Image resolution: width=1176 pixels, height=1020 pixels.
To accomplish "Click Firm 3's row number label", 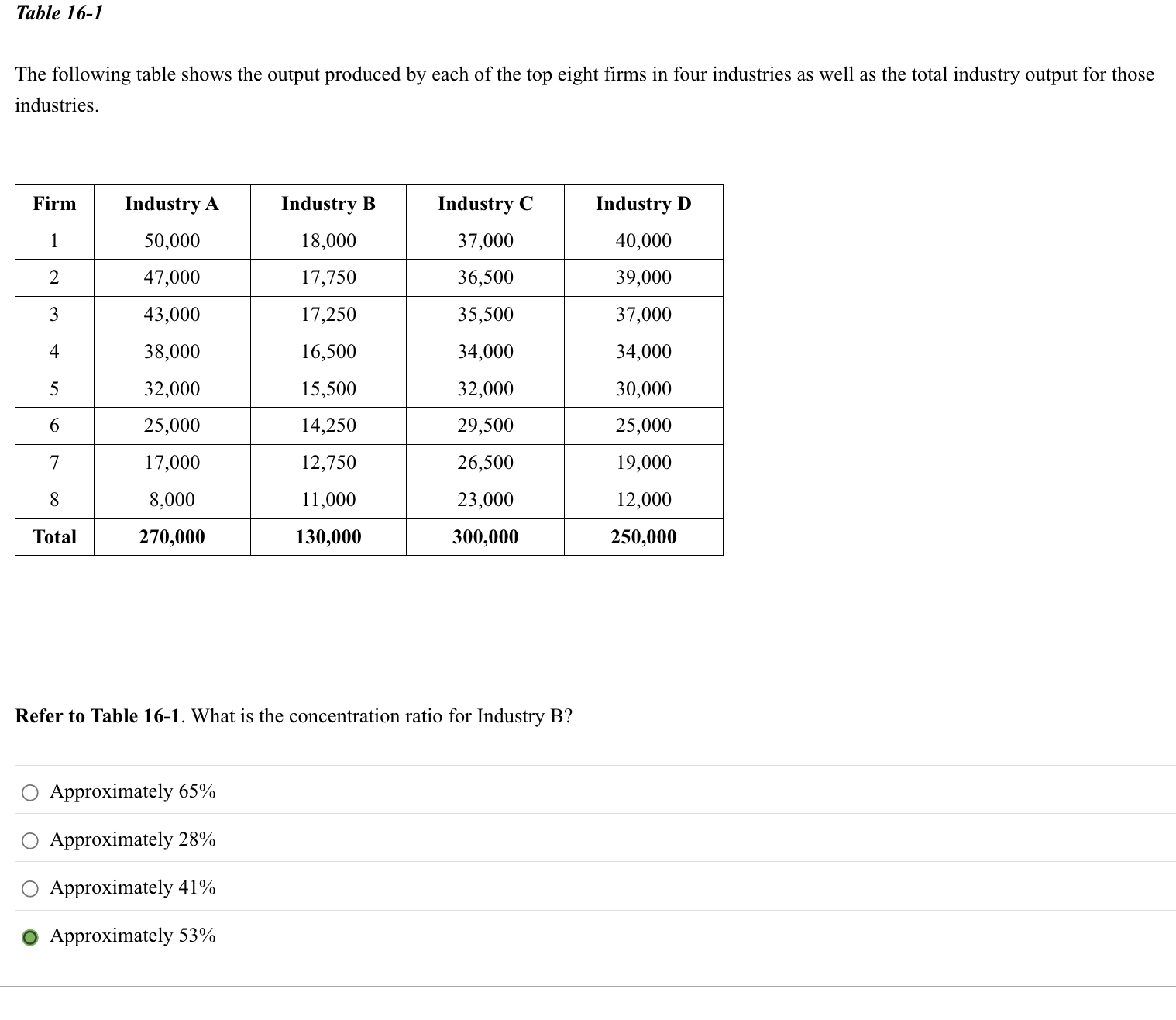I will point(53,315).
